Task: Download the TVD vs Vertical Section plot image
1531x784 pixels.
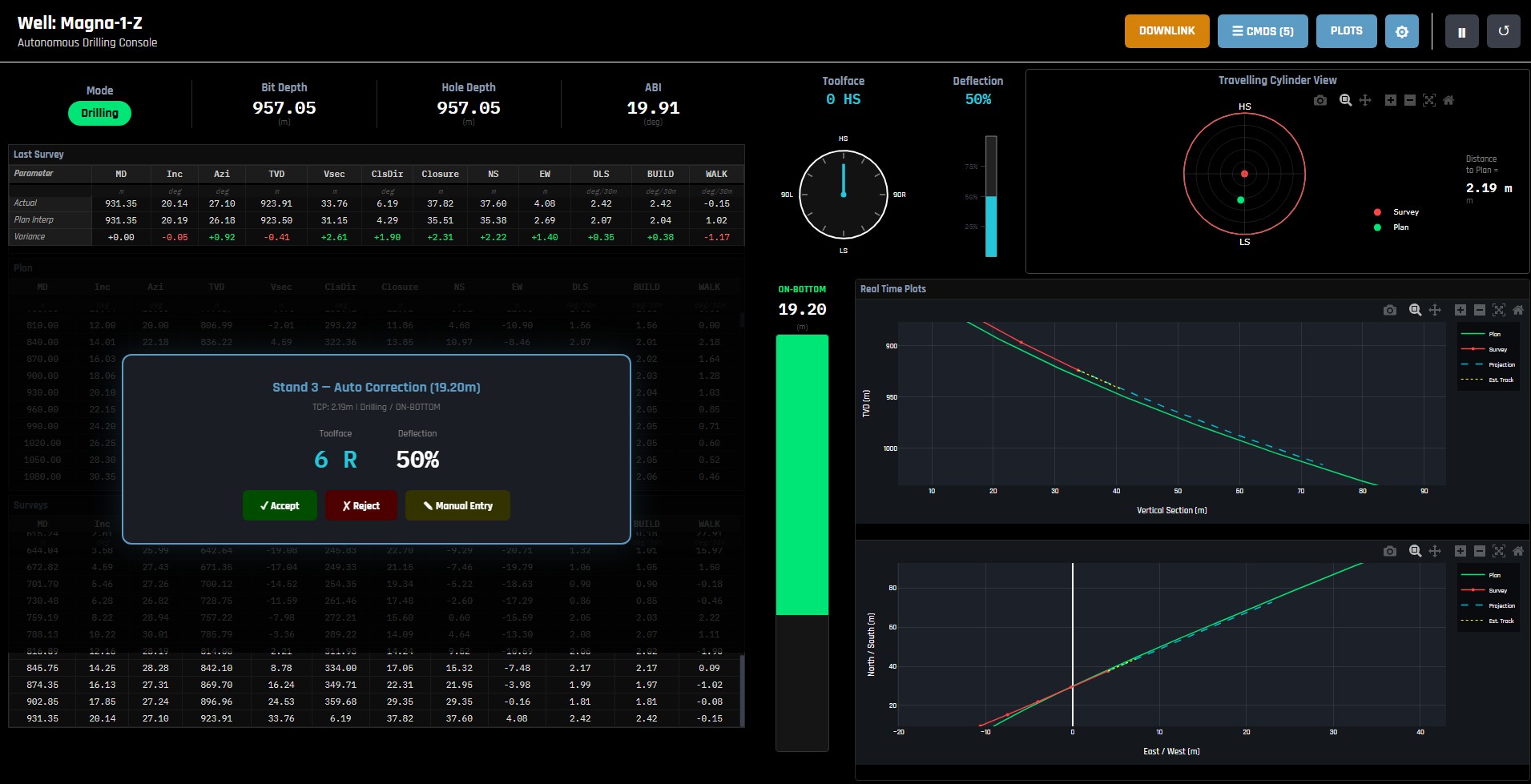Action: (x=1390, y=310)
